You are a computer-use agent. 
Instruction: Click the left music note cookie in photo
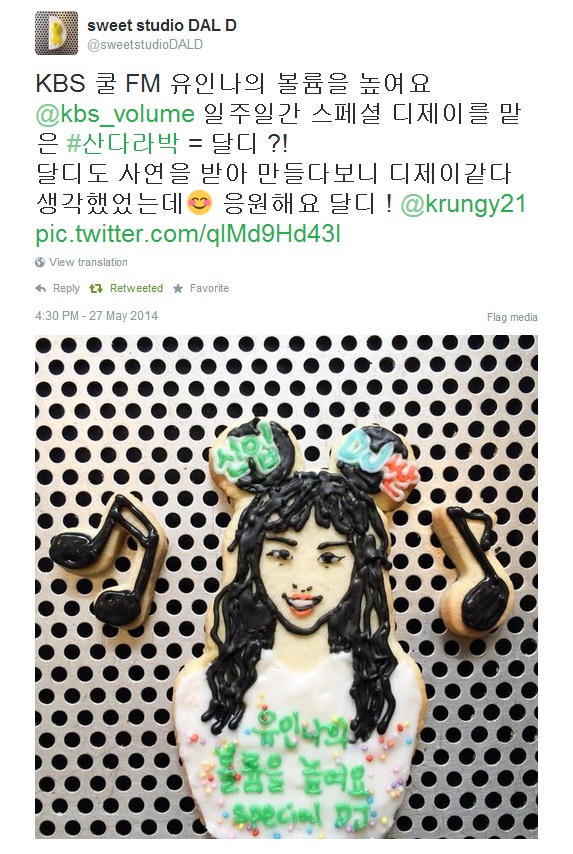pyautogui.click(x=106, y=559)
